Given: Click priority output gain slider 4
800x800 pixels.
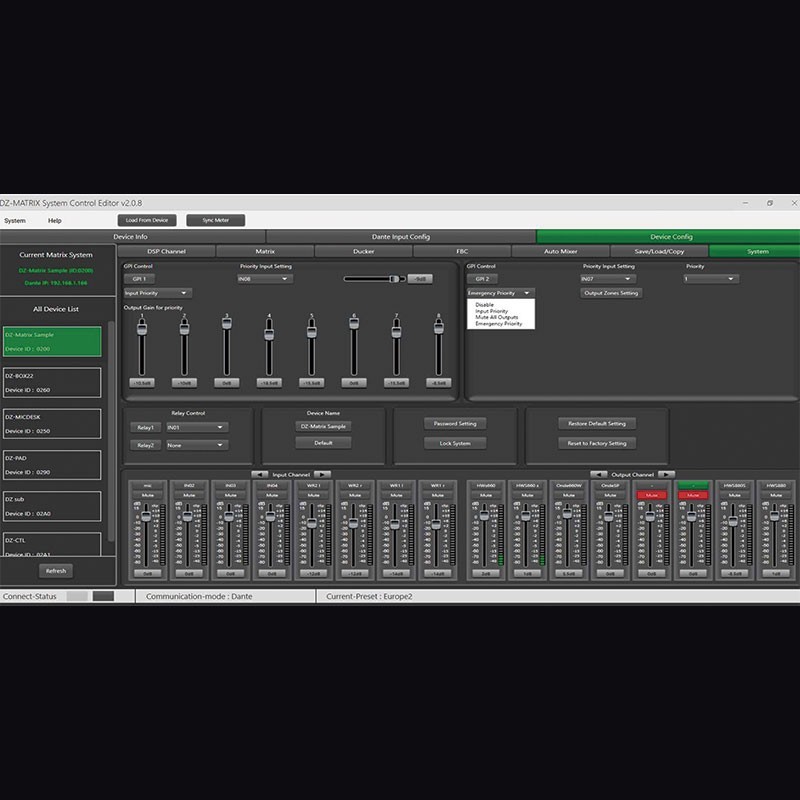Looking at the screenshot, I should [269, 345].
